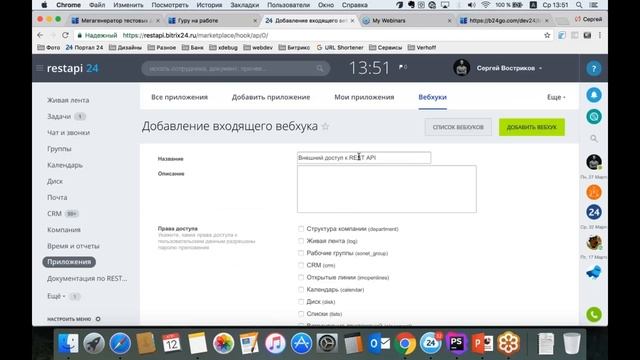Viewport: 640px width, 360px height.
Task: Check the Диск (disk) permission
Action: tap(301, 302)
